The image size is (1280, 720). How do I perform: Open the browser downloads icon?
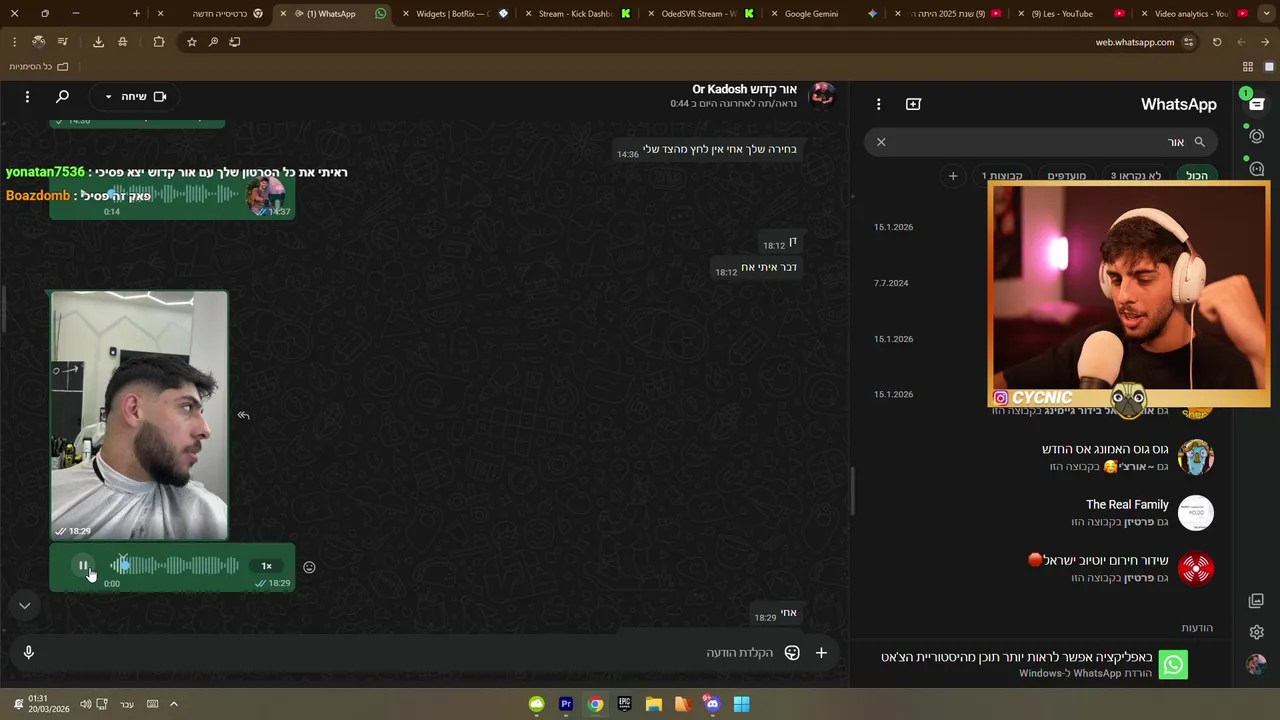98,42
